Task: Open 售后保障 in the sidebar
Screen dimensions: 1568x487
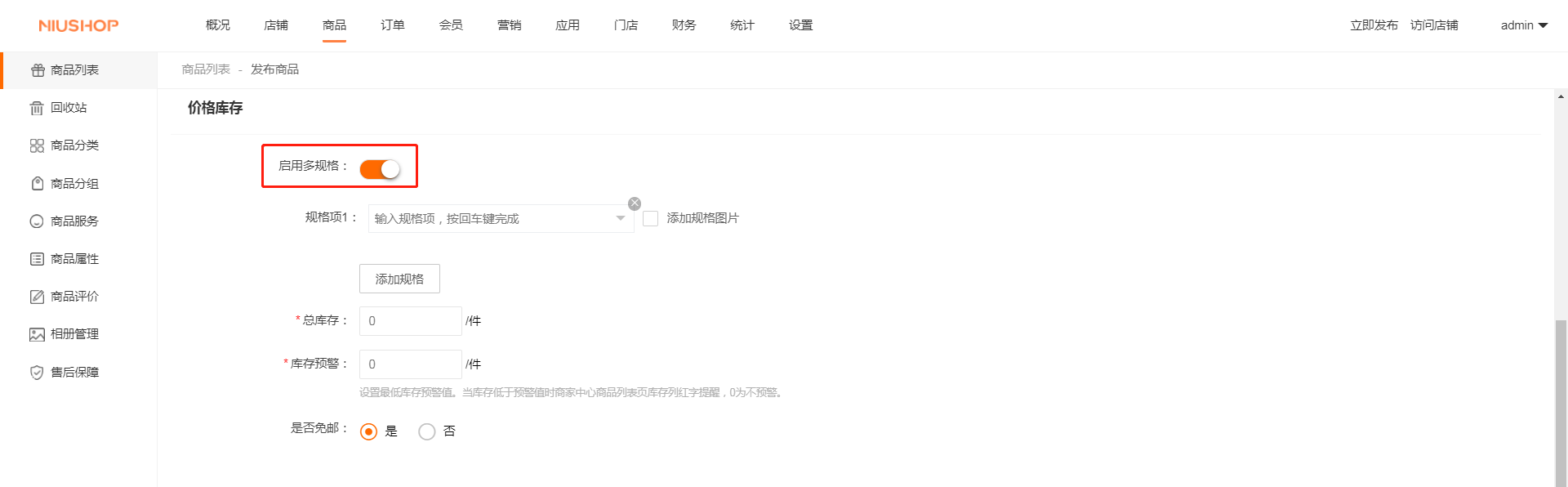Action: [x=78, y=373]
